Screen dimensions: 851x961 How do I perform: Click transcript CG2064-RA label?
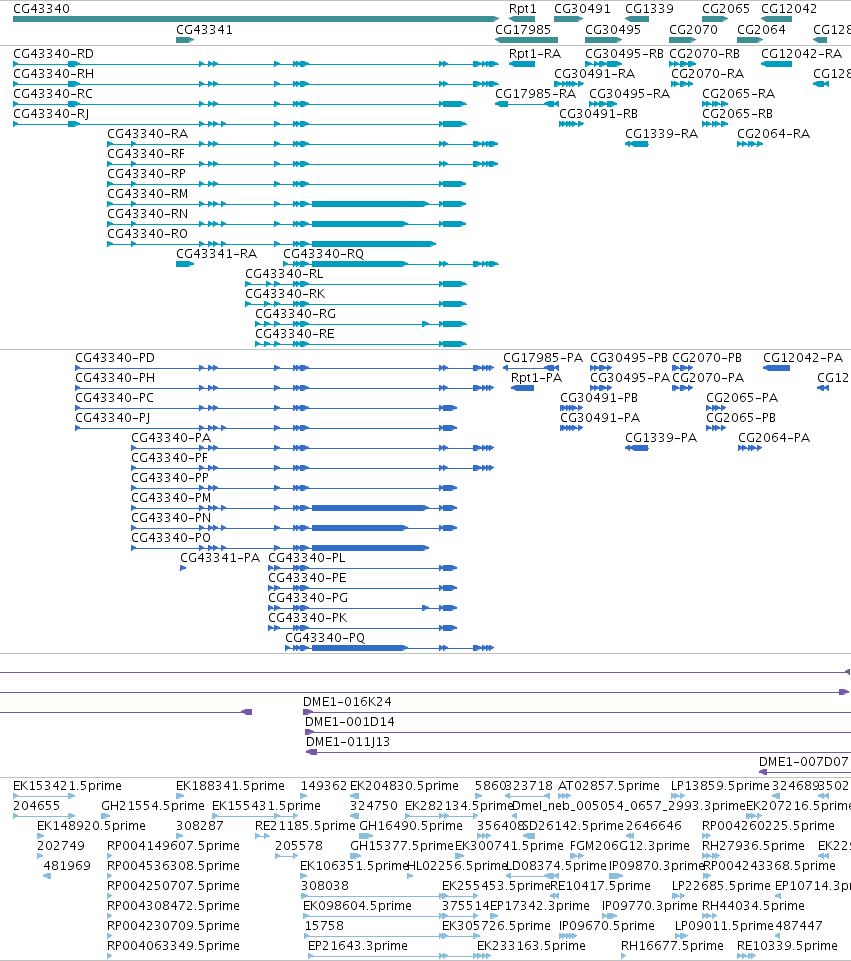click(773, 134)
